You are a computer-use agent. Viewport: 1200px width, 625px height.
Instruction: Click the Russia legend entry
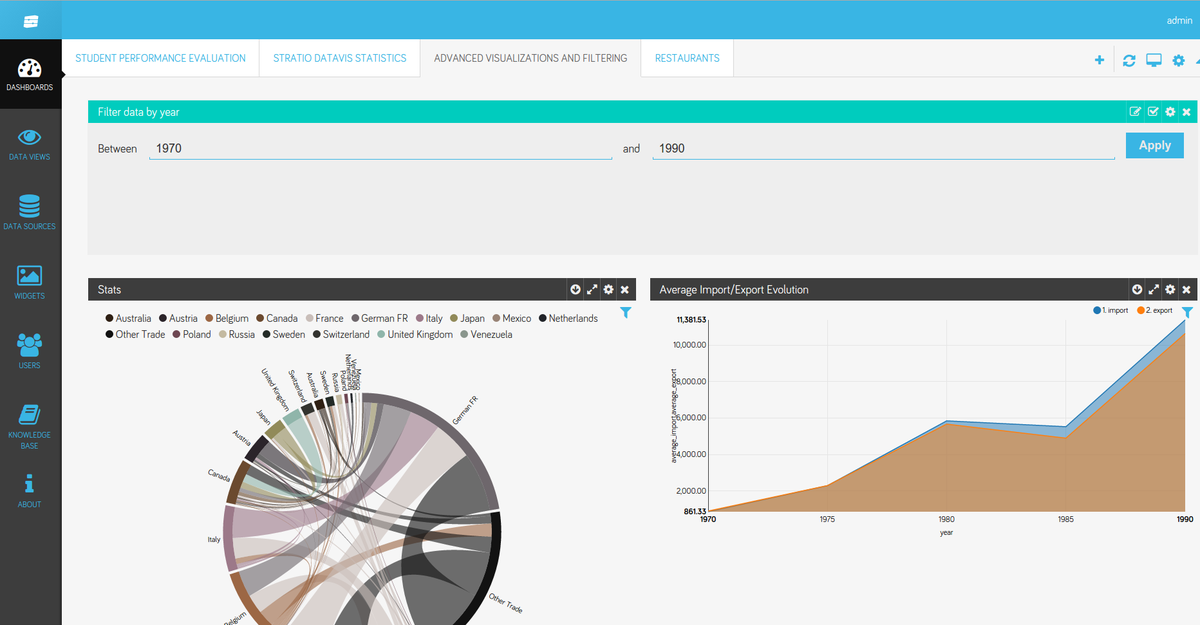point(236,334)
